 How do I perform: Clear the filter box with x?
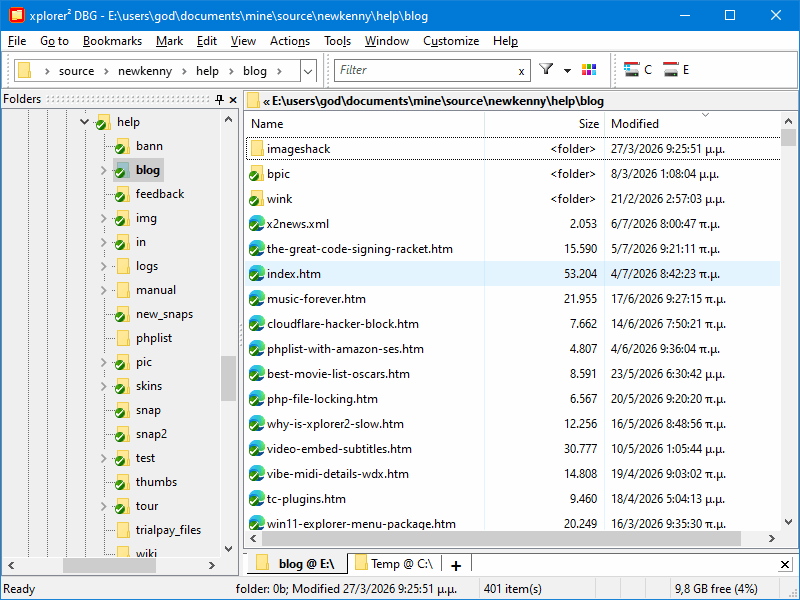(x=521, y=71)
